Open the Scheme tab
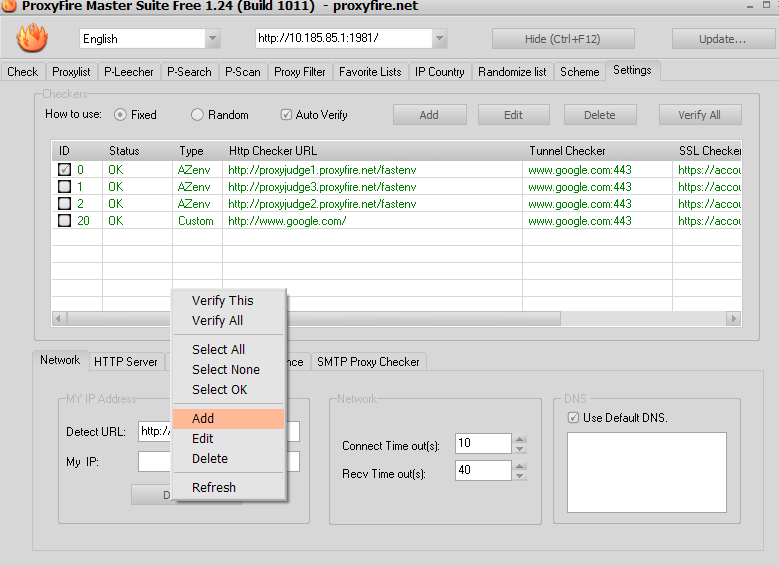Screen dimensions: 779x566 coord(580,72)
